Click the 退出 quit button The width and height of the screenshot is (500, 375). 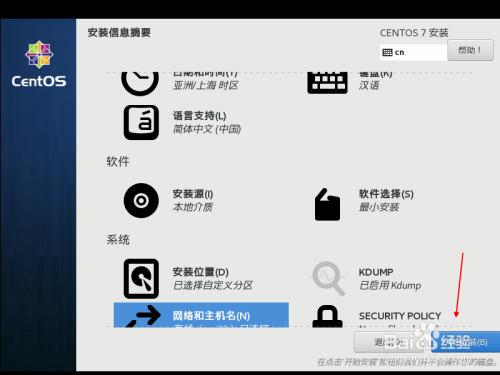tap(389, 342)
